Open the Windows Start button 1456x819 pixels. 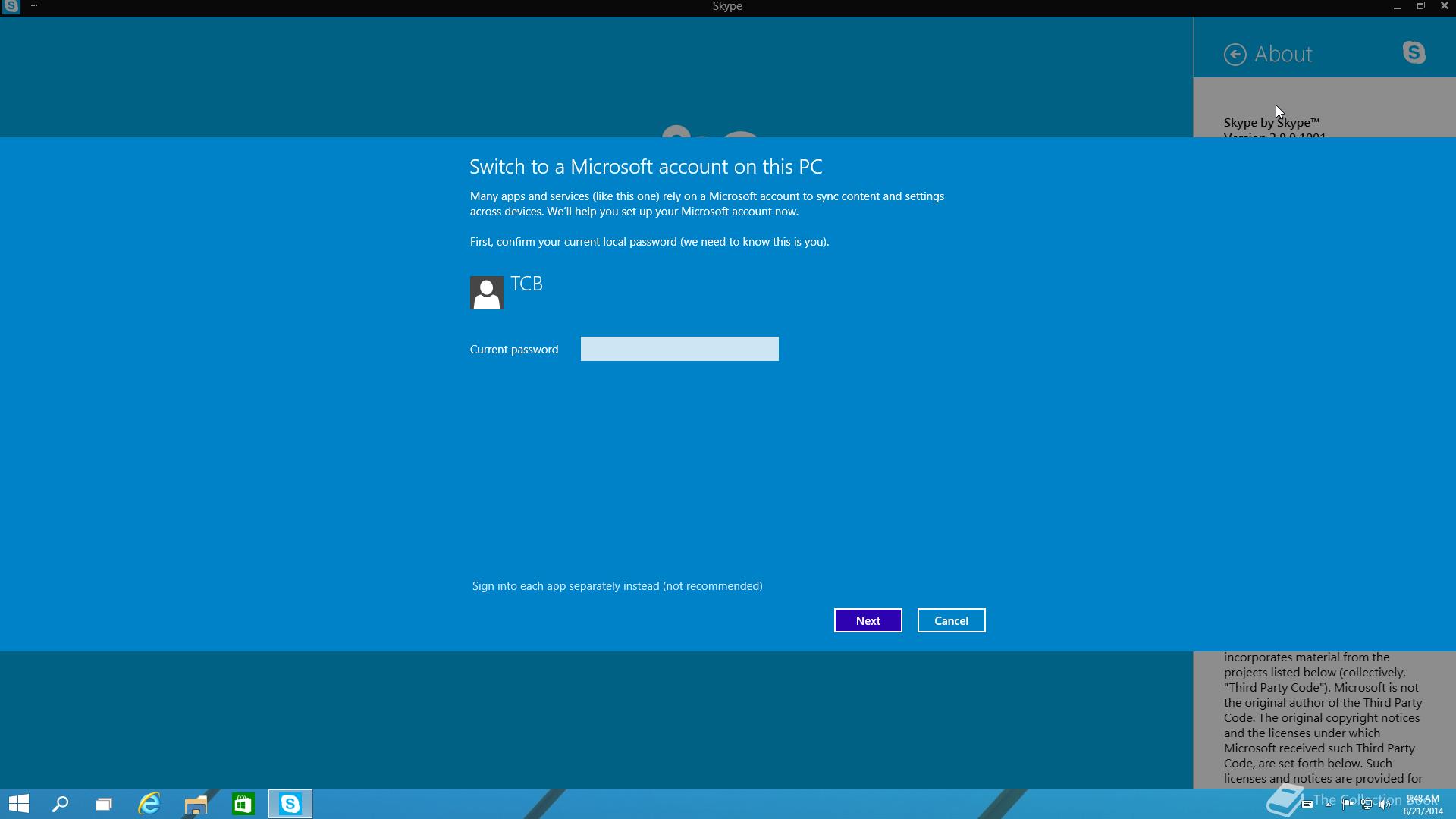click(19, 804)
